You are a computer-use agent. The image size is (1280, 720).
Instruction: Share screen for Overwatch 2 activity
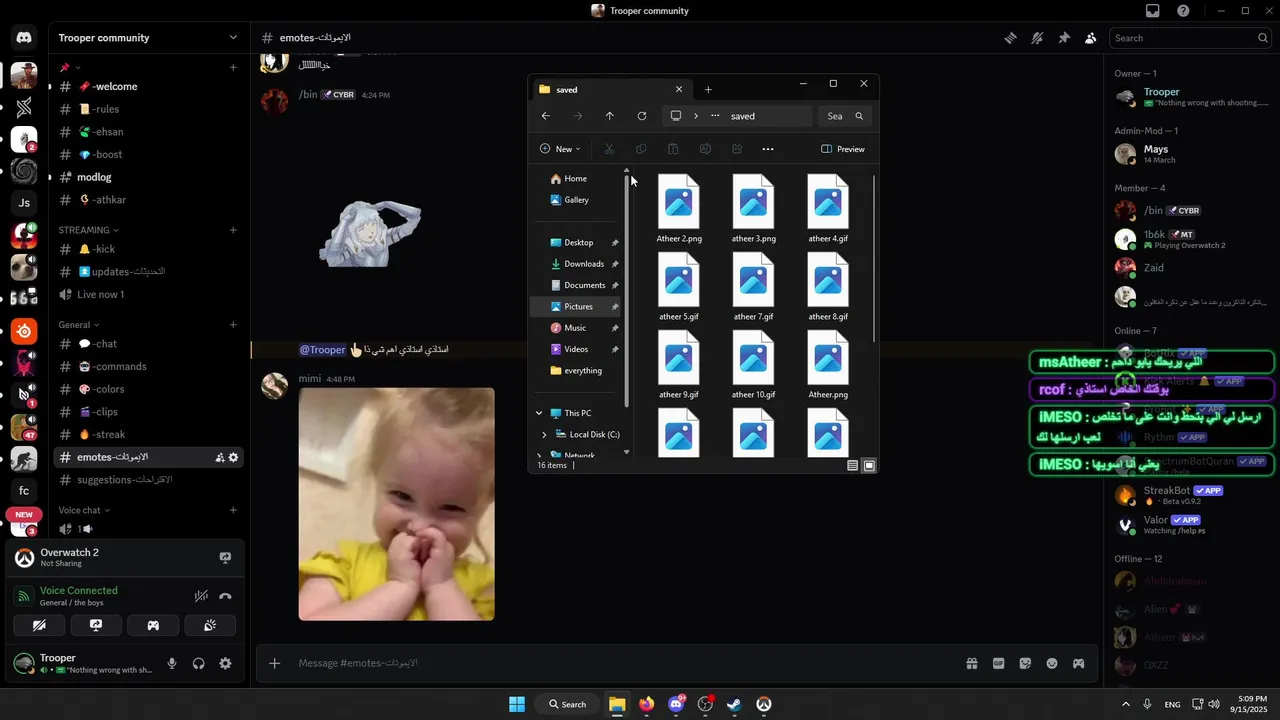[225, 558]
